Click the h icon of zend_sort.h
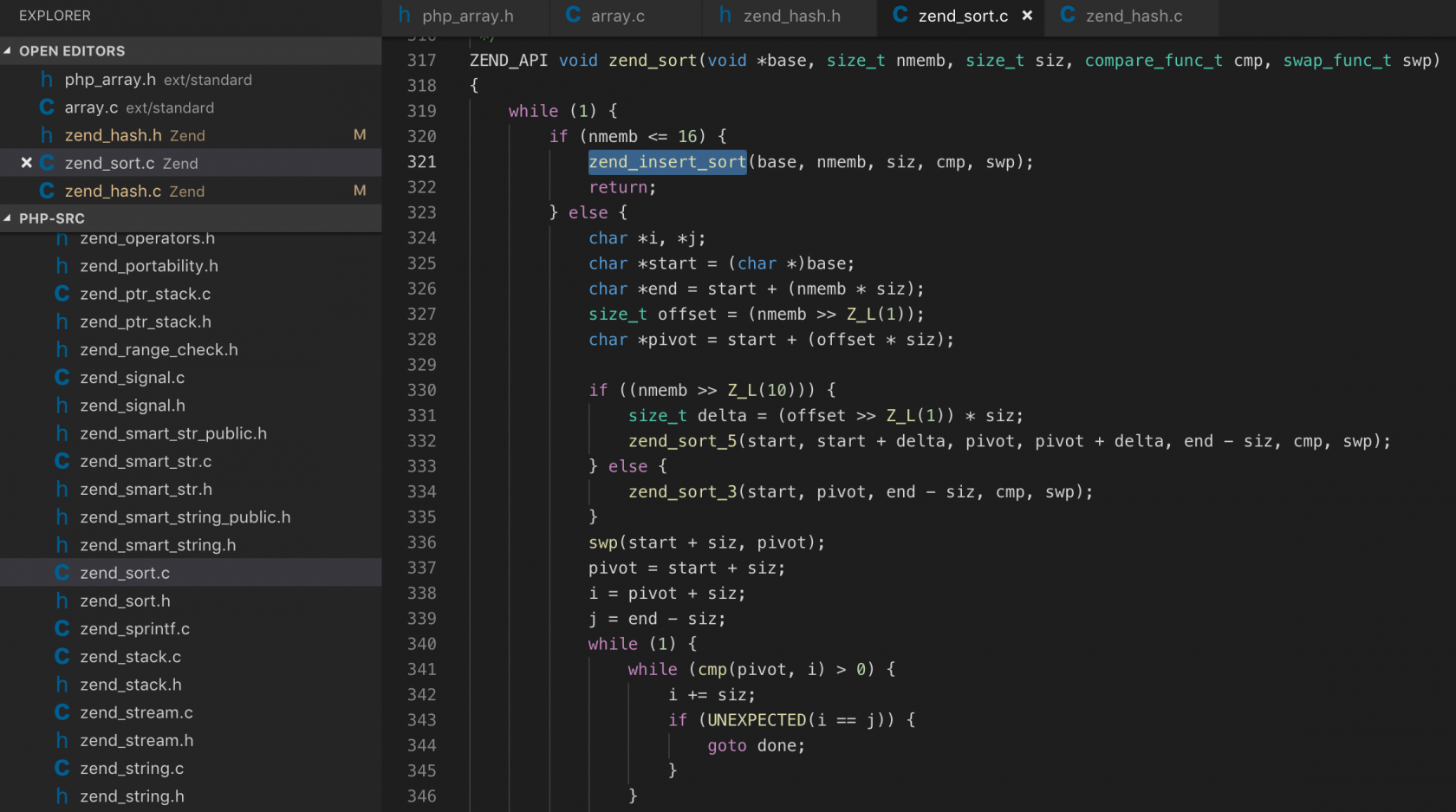 pyautogui.click(x=62, y=601)
